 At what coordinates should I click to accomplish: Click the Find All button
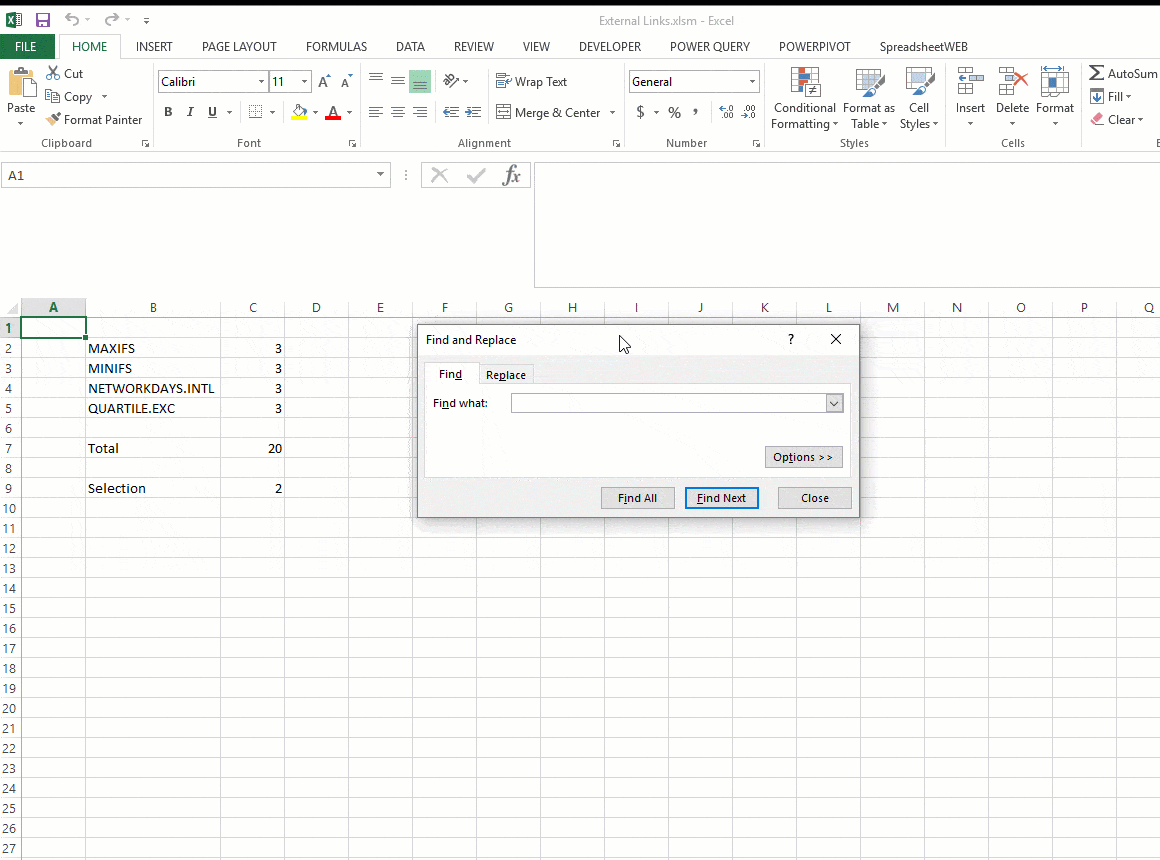(637, 497)
